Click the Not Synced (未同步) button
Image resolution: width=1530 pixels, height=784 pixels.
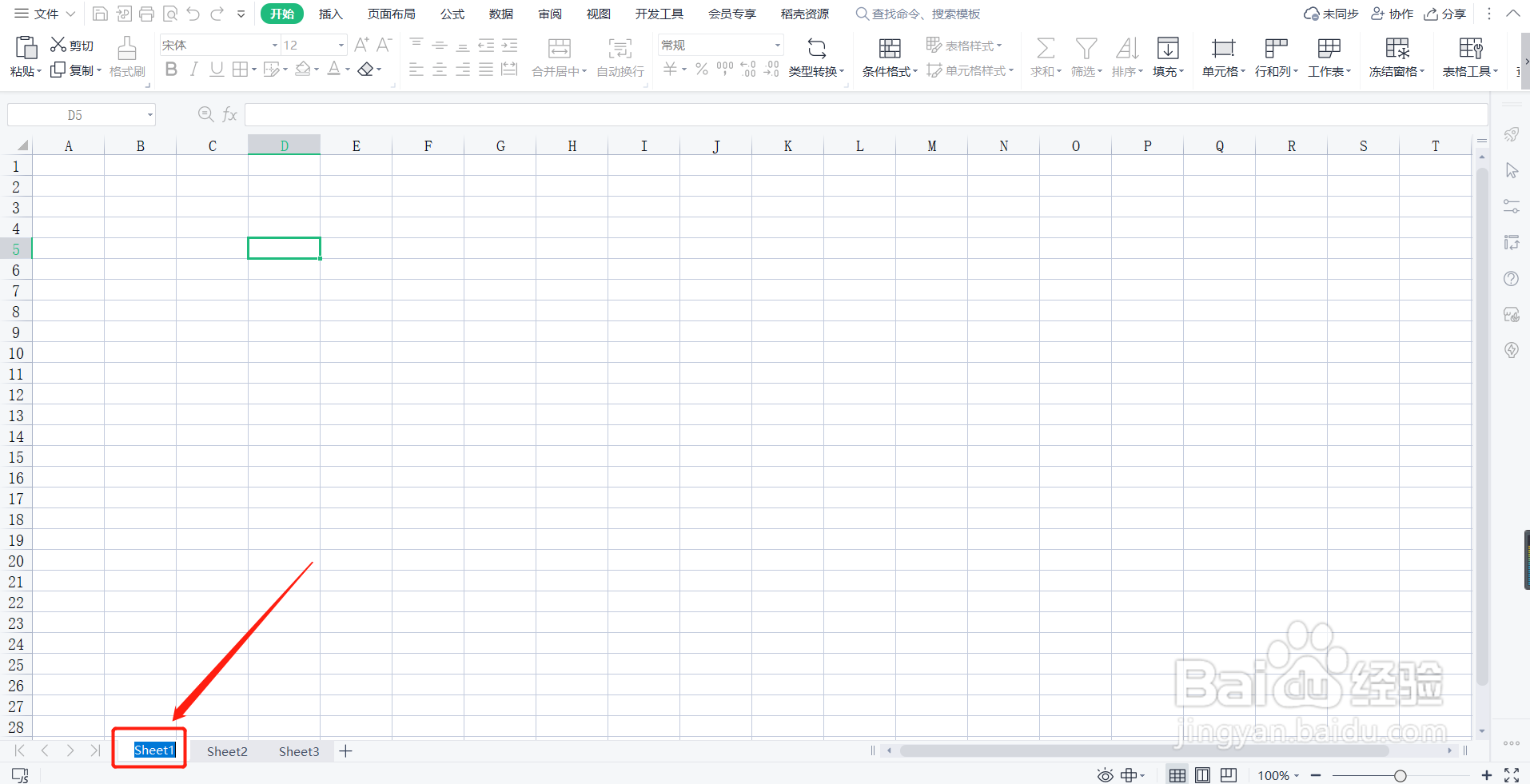pyautogui.click(x=1331, y=14)
